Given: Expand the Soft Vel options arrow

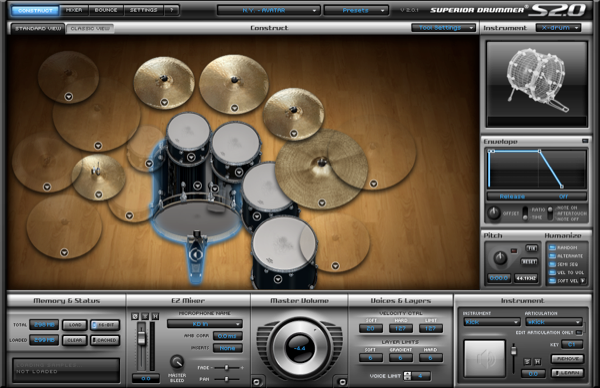Looking at the screenshot, I should [x=582, y=281].
